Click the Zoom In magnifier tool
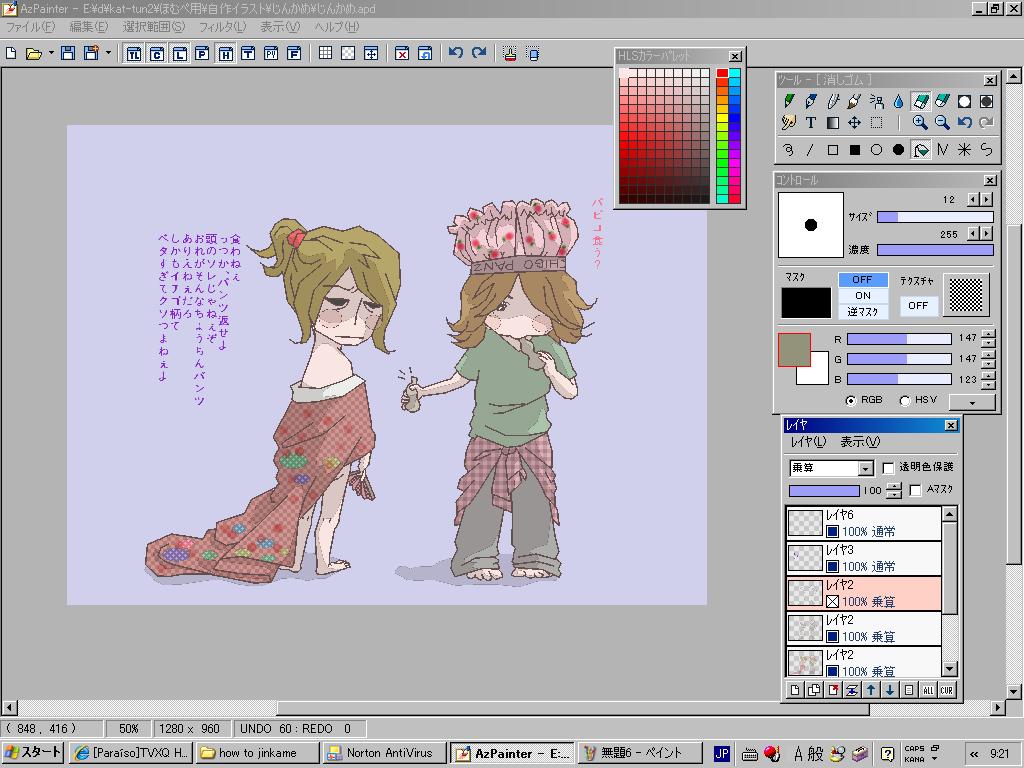 tap(920, 123)
